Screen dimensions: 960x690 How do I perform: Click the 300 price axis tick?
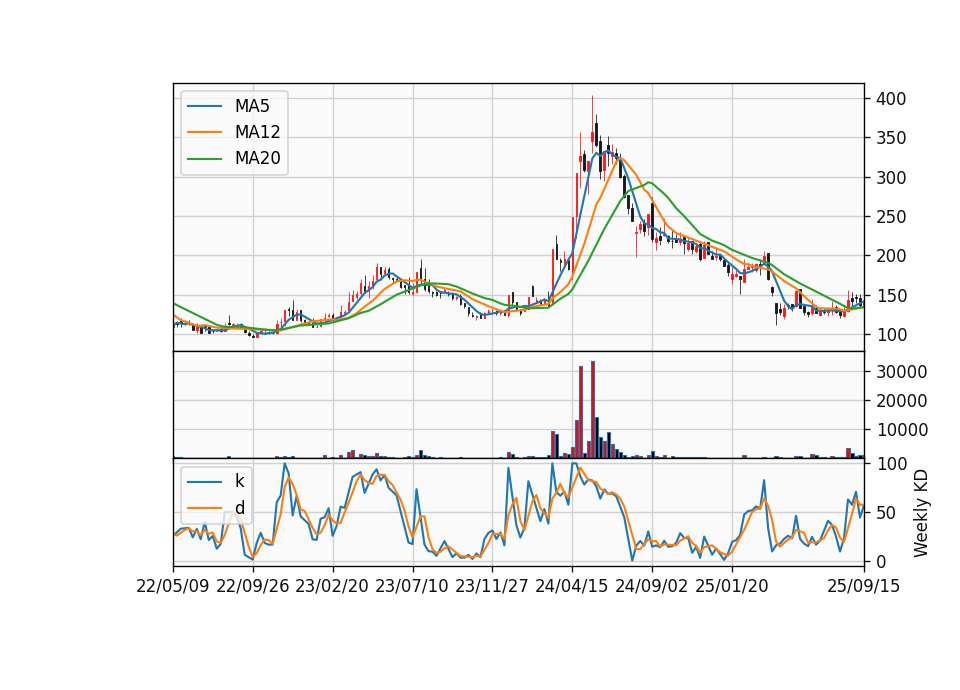point(891,178)
